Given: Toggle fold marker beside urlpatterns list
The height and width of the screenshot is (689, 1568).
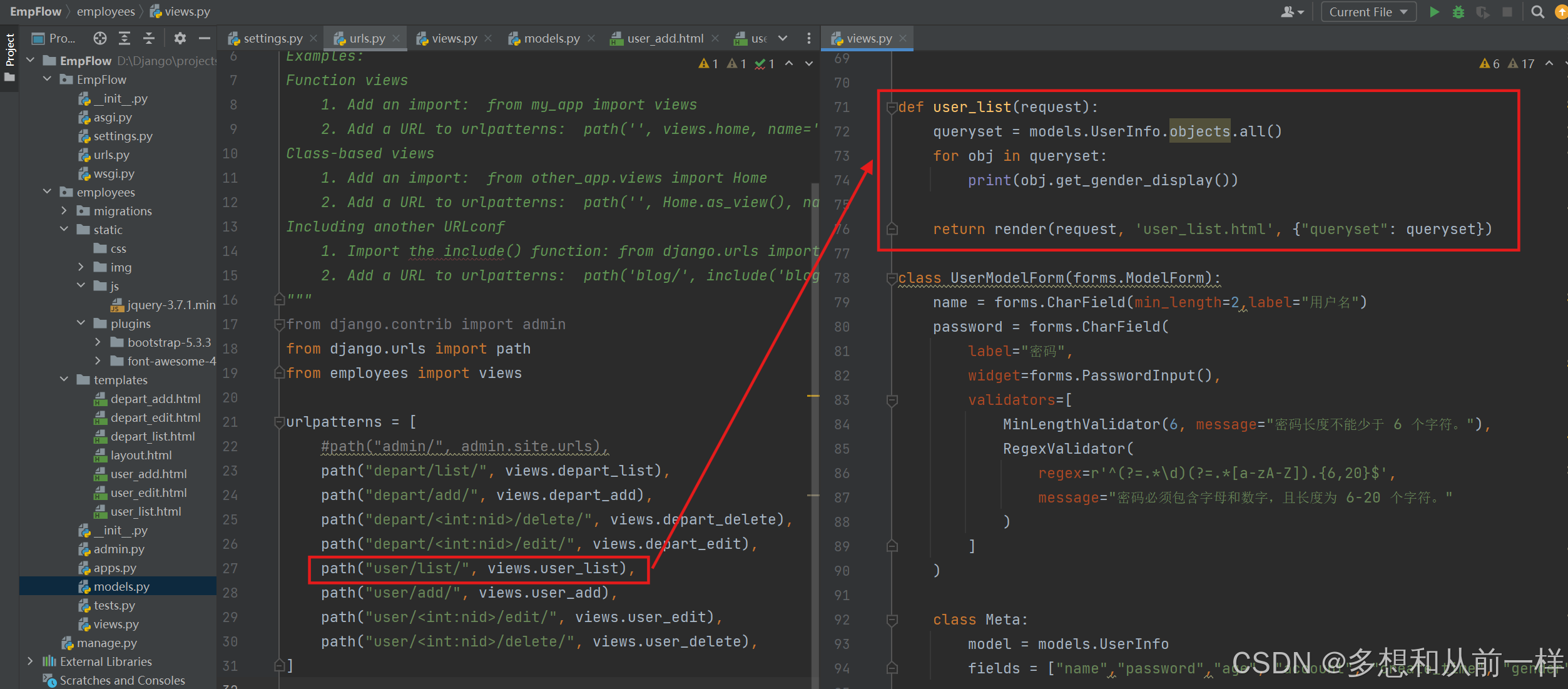Looking at the screenshot, I should 280,422.
